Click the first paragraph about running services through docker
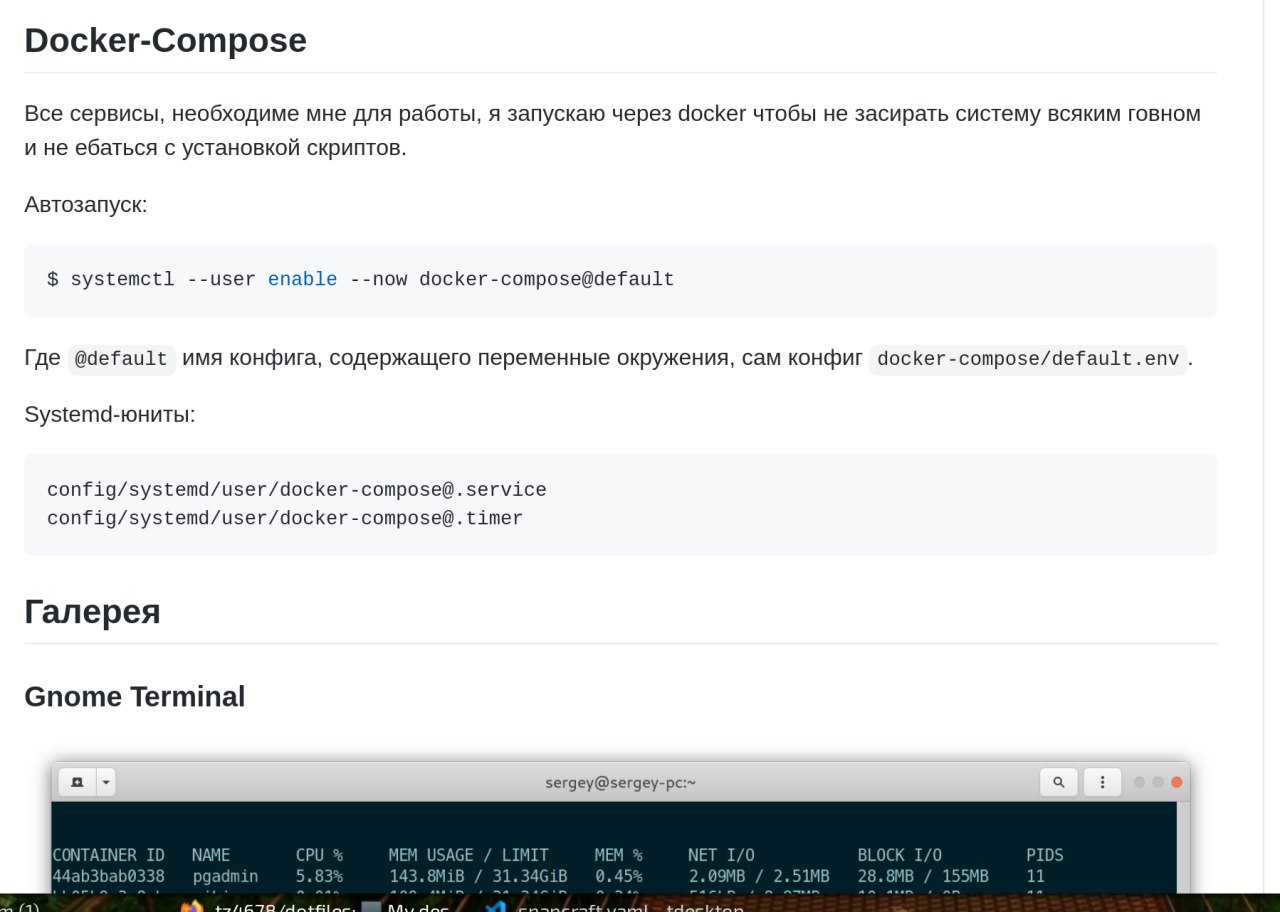 point(612,131)
